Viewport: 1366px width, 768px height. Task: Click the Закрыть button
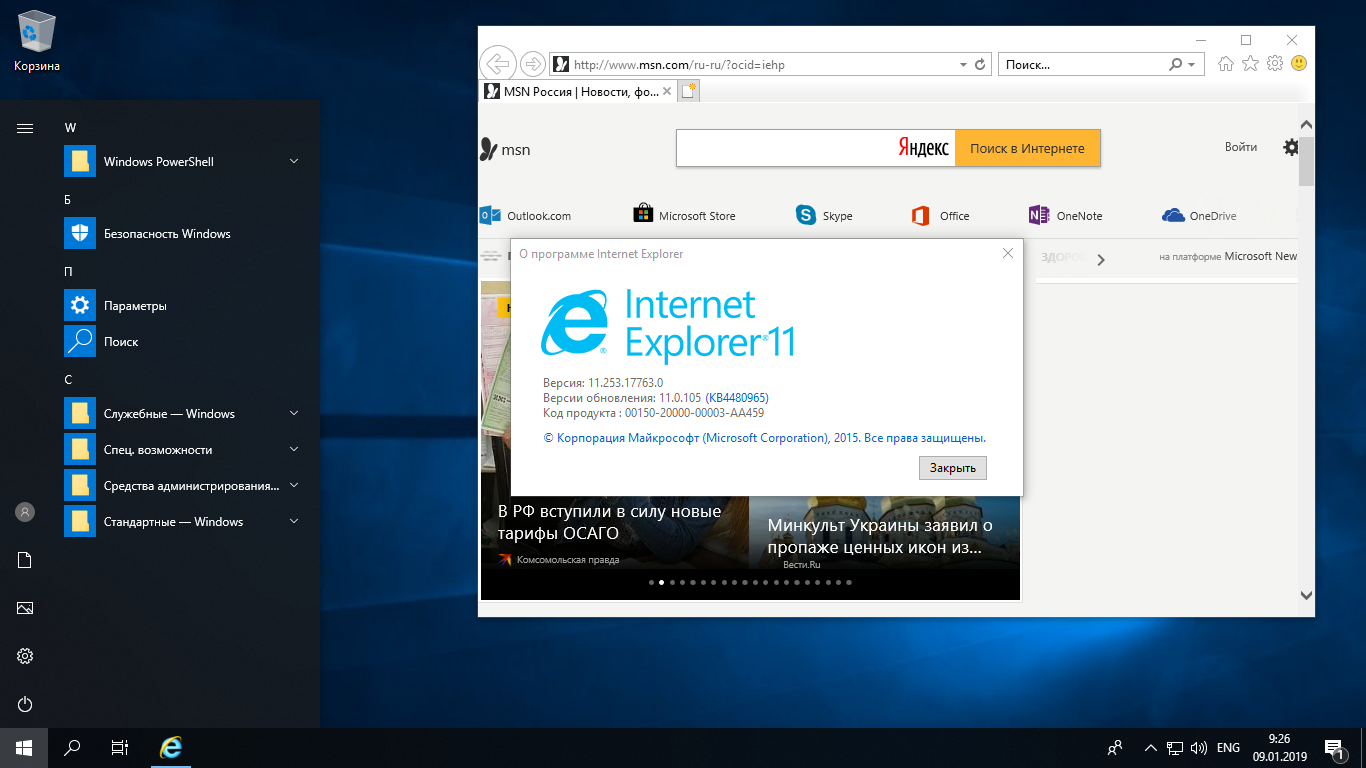tap(953, 468)
